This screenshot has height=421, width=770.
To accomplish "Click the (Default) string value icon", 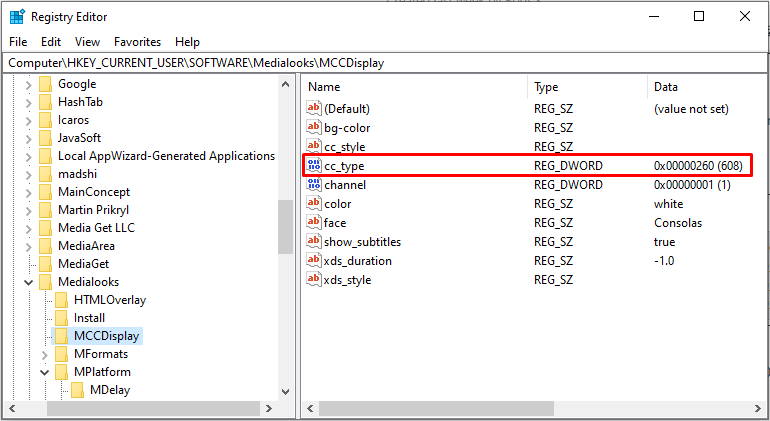I will 313,108.
